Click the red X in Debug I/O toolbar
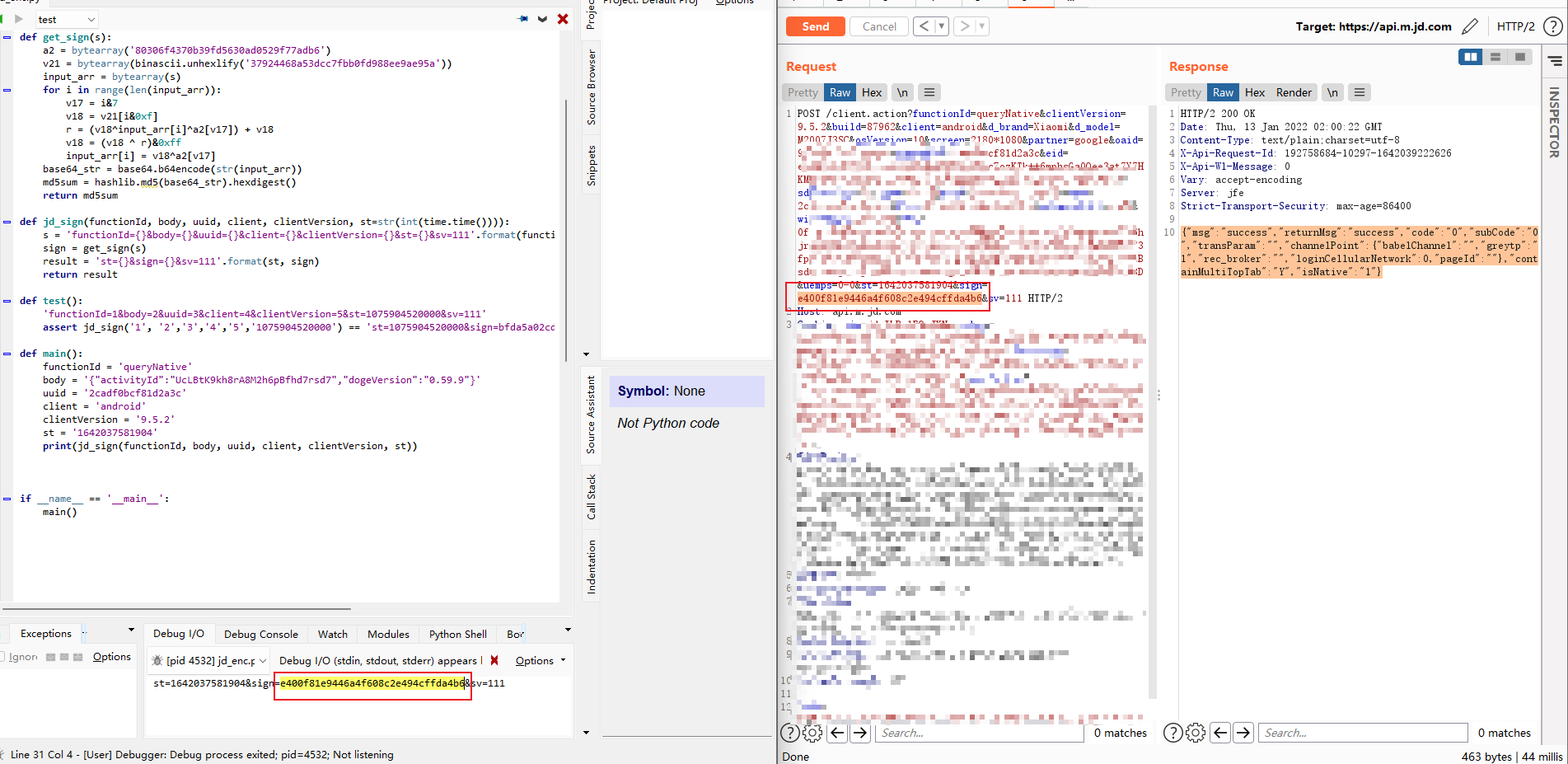Viewport: 1568px width, 764px height. pos(494,660)
